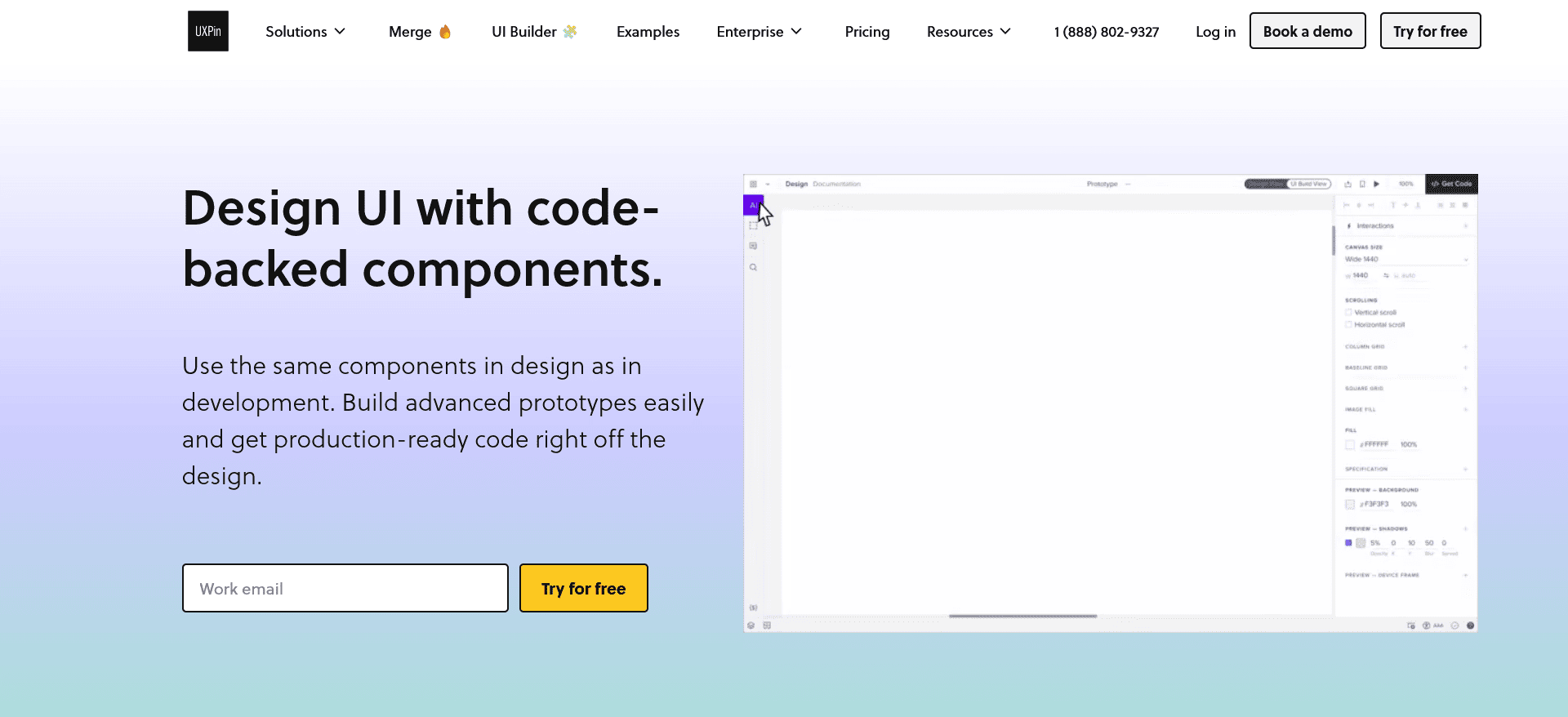Go to the Merge page
1568x717 pixels.
tap(420, 32)
